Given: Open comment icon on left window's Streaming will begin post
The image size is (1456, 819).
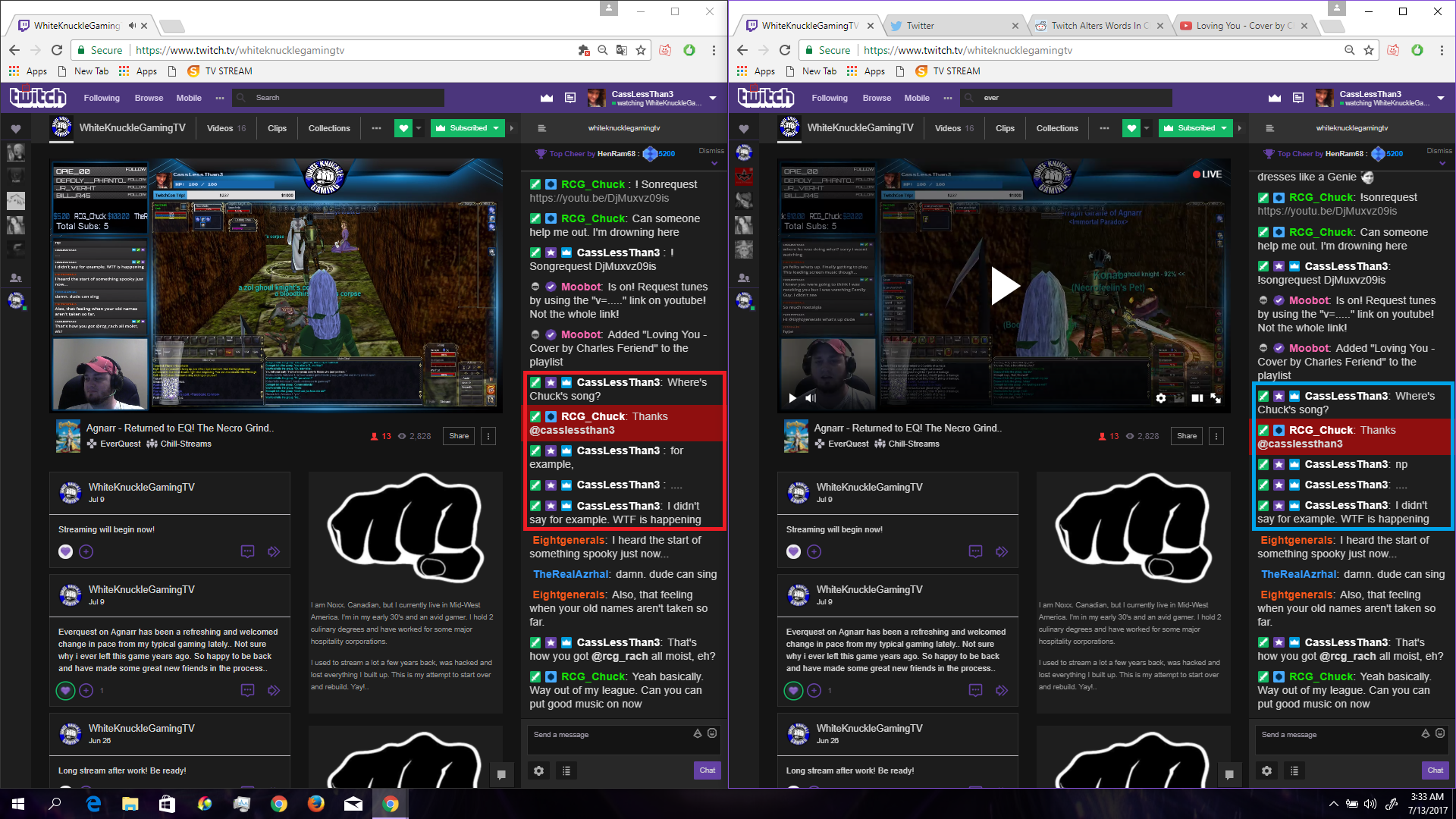Looking at the screenshot, I should click(x=247, y=551).
